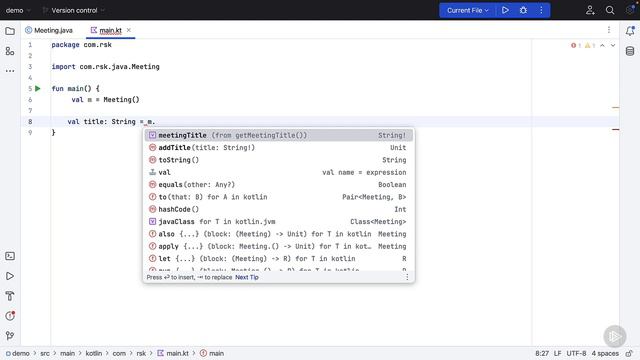Open the Current File run configuration dropdown
The image size is (640, 360).
pyautogui.click(x=467, y=10)
